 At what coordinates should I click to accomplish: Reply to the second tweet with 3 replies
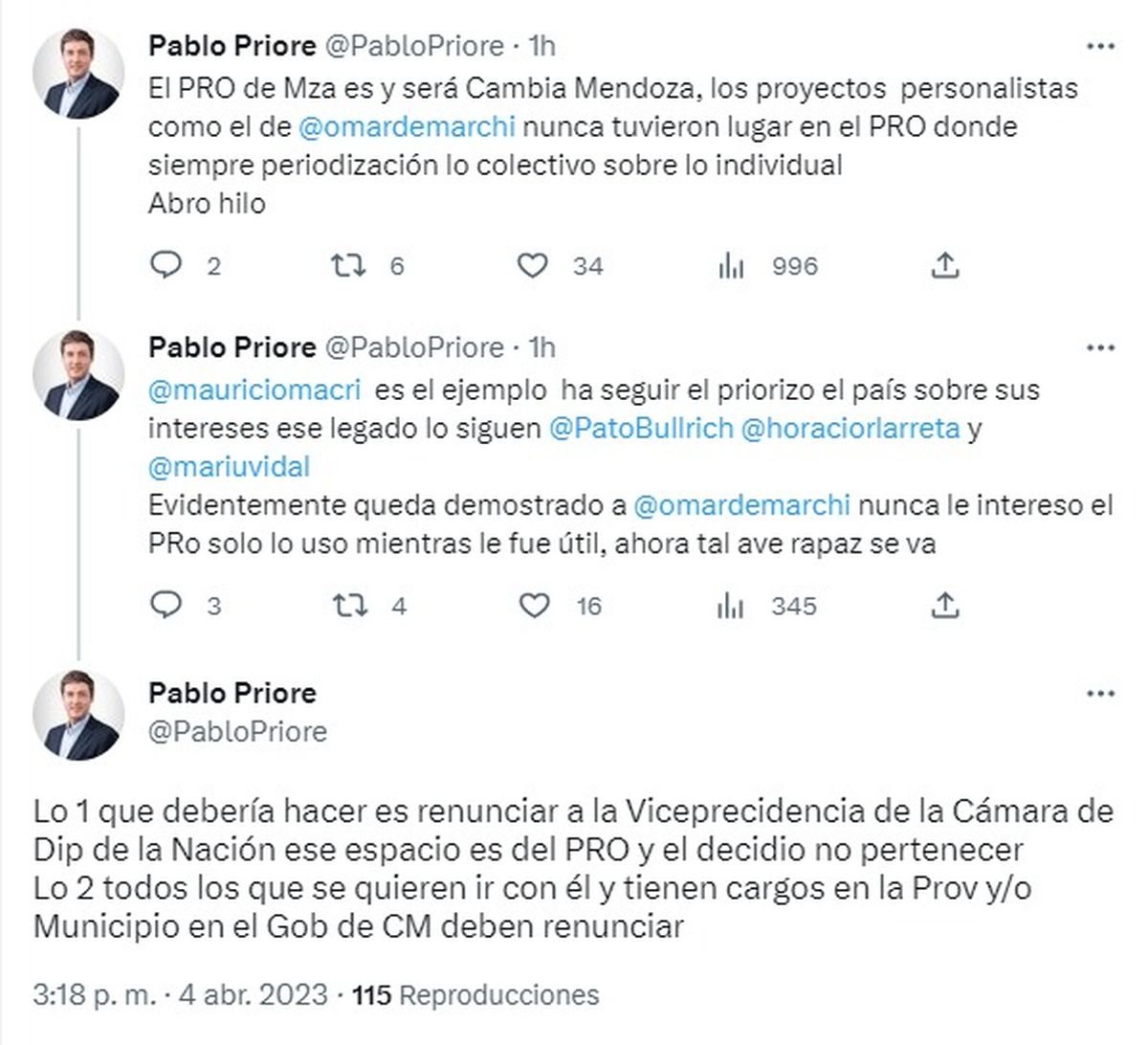[x=166, y=605]
